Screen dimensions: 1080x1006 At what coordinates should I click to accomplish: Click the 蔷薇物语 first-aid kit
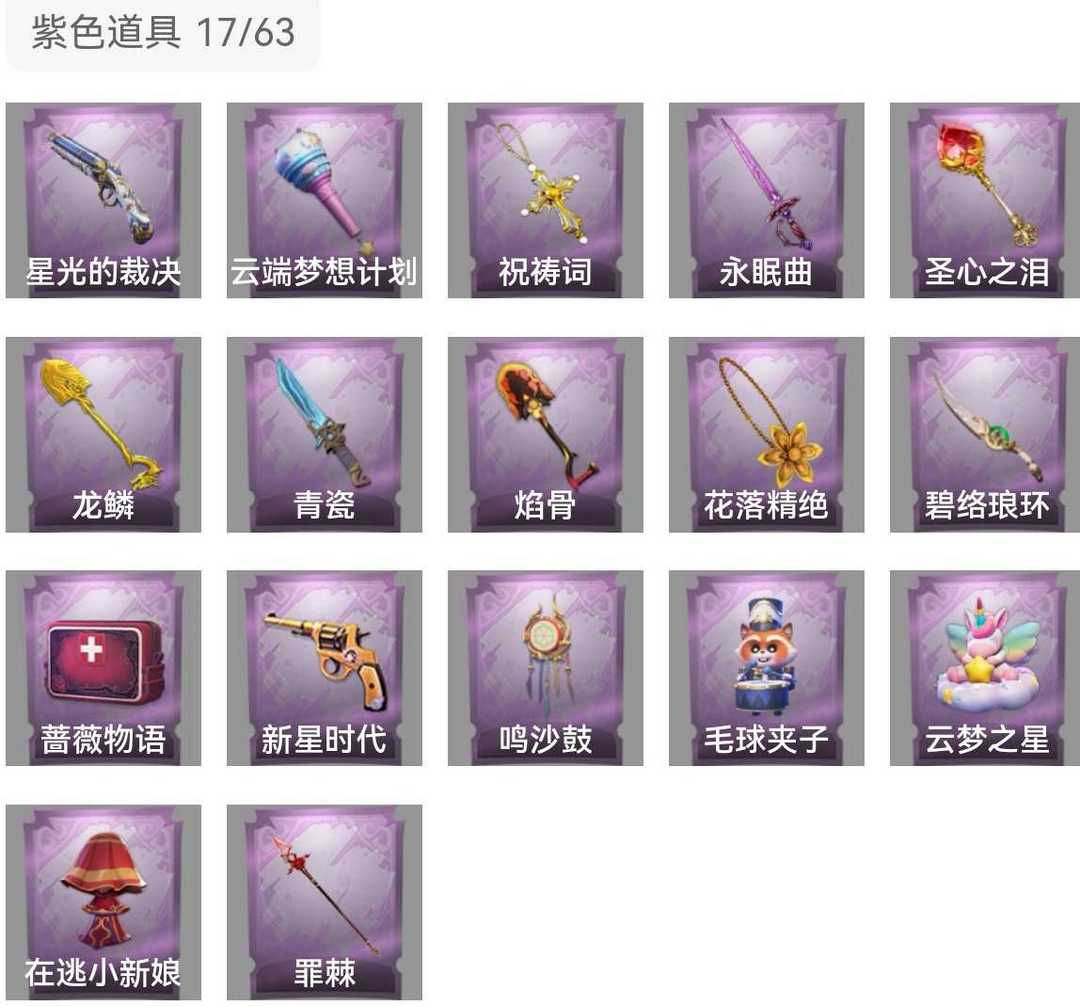(103, 668)
